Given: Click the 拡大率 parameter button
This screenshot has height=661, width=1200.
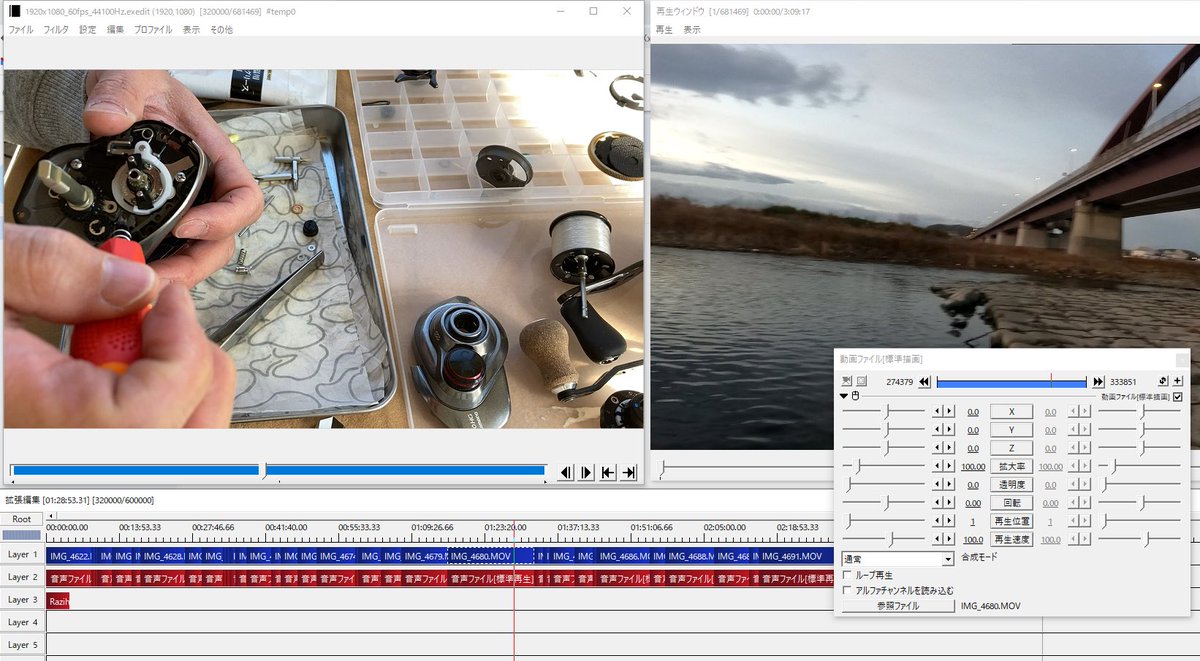Looking at the screenshot, I should click(x=1011, y=466).
